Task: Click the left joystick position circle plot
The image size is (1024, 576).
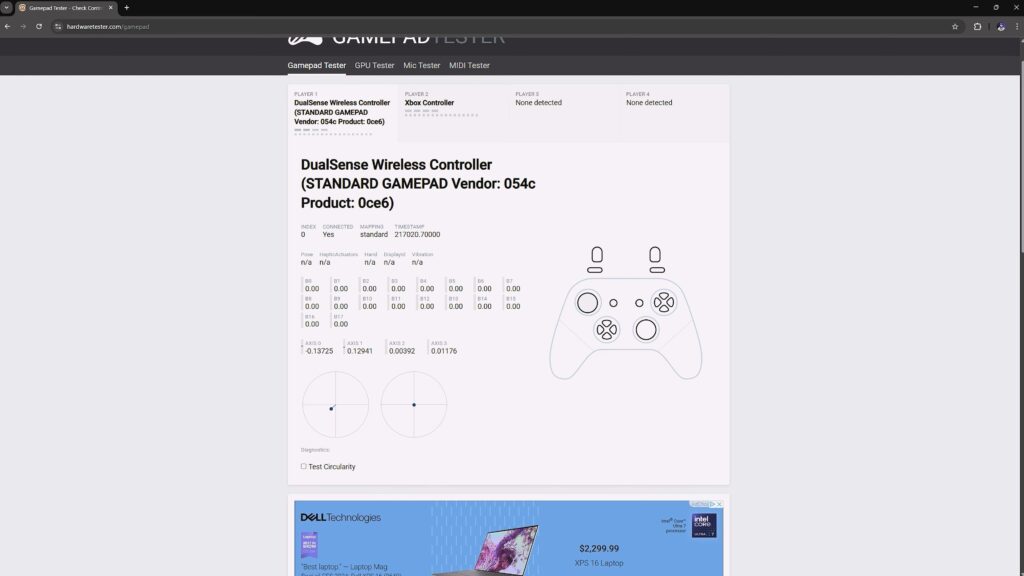Action: [x=336, y=405]
